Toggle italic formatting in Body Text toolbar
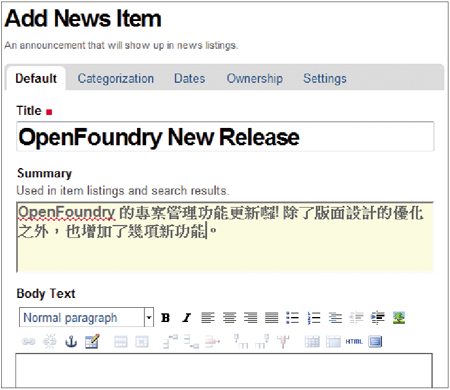This screenshot has height=390, width=450. tap(186, 318)
